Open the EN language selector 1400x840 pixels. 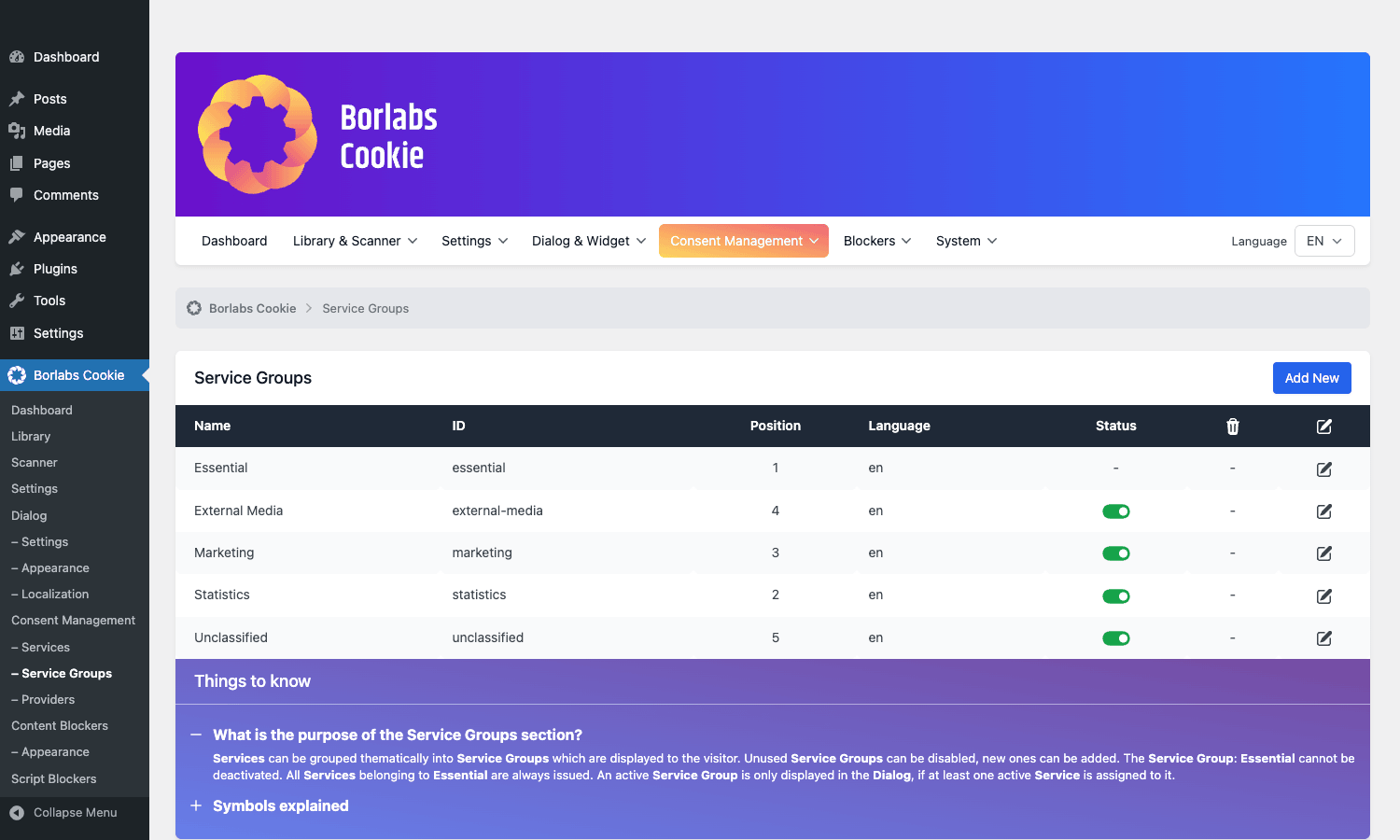coord(1324,241)
